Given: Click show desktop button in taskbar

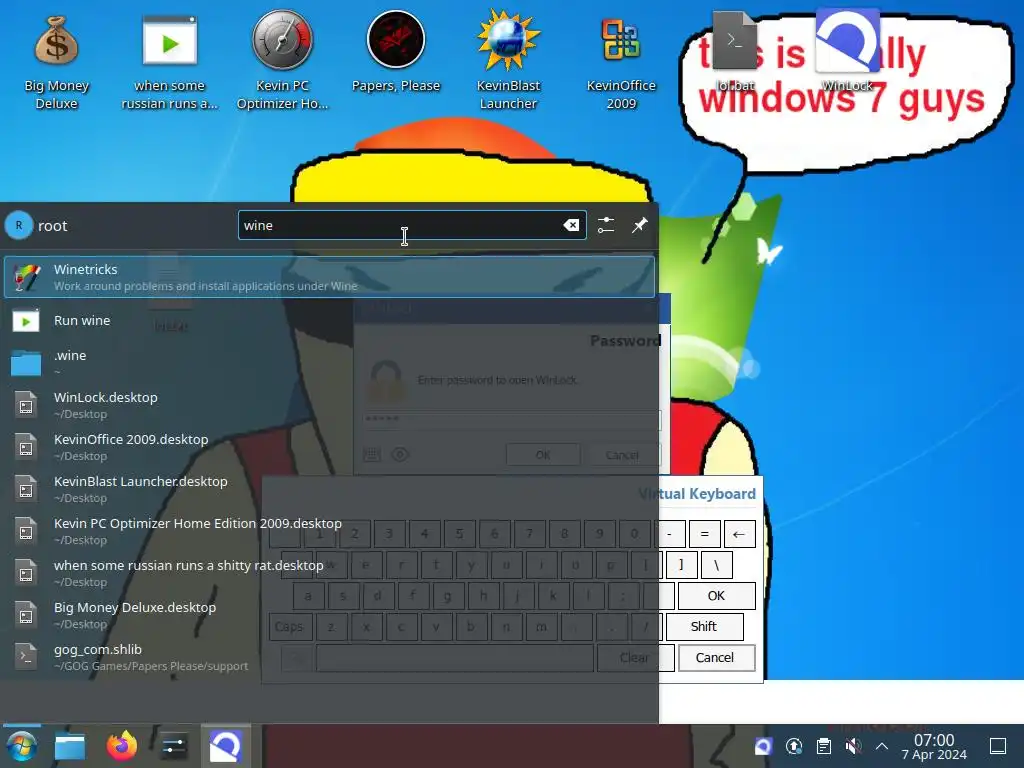Looking at the screenshot, I should pyautogui.click(x=998, y=746).
